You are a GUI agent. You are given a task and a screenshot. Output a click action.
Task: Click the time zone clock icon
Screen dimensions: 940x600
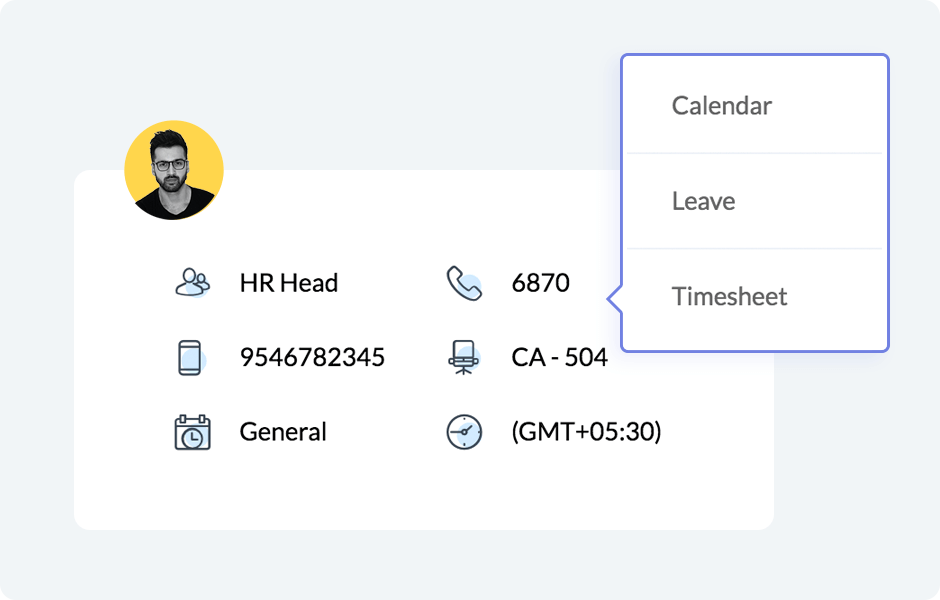click(x=464, y=432)
